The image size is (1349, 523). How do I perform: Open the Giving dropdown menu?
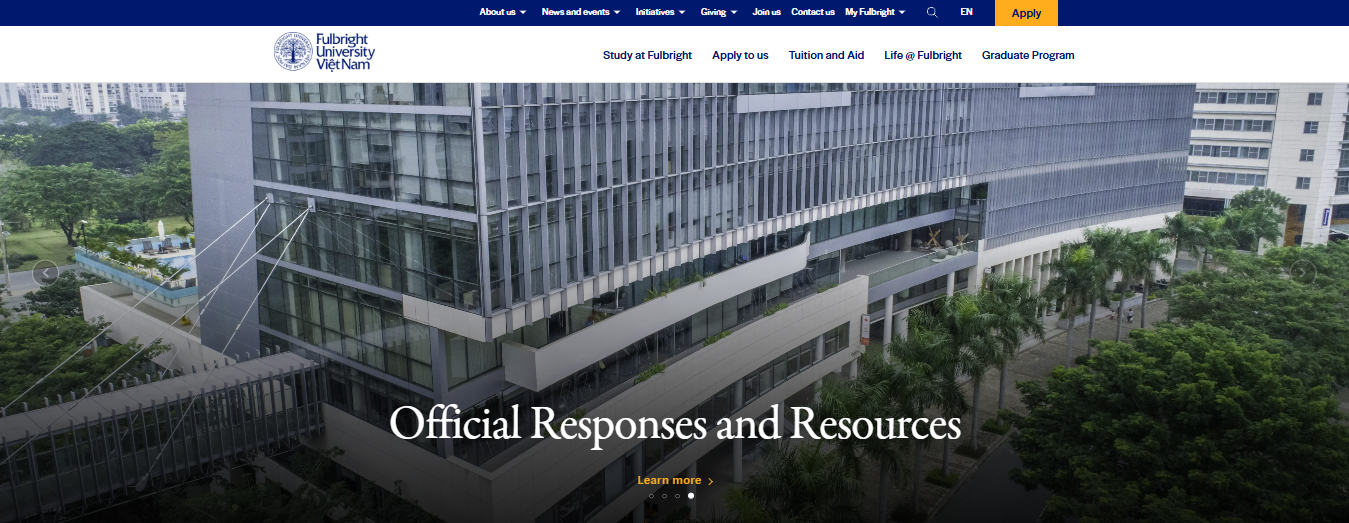[x=718, y=13]
